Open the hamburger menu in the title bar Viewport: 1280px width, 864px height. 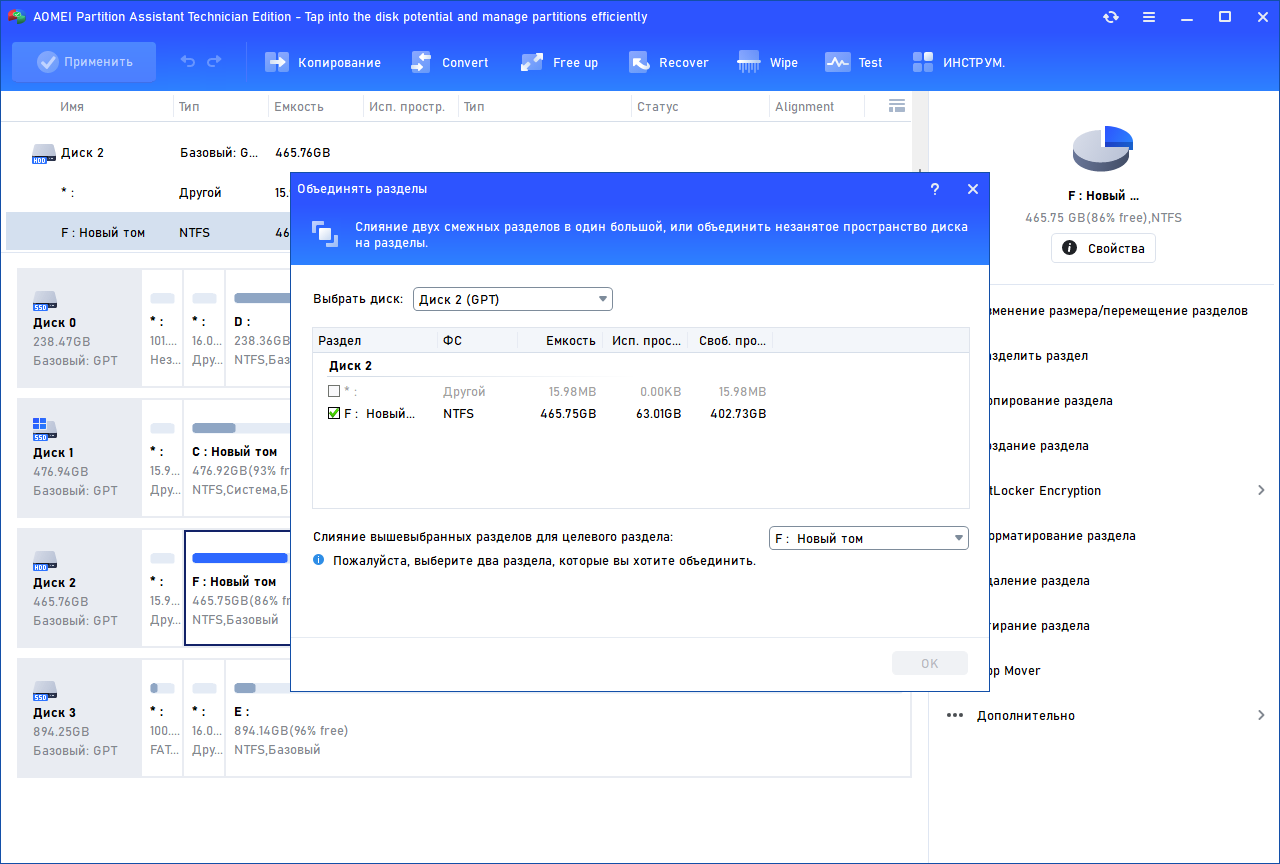coord(1149,17)
